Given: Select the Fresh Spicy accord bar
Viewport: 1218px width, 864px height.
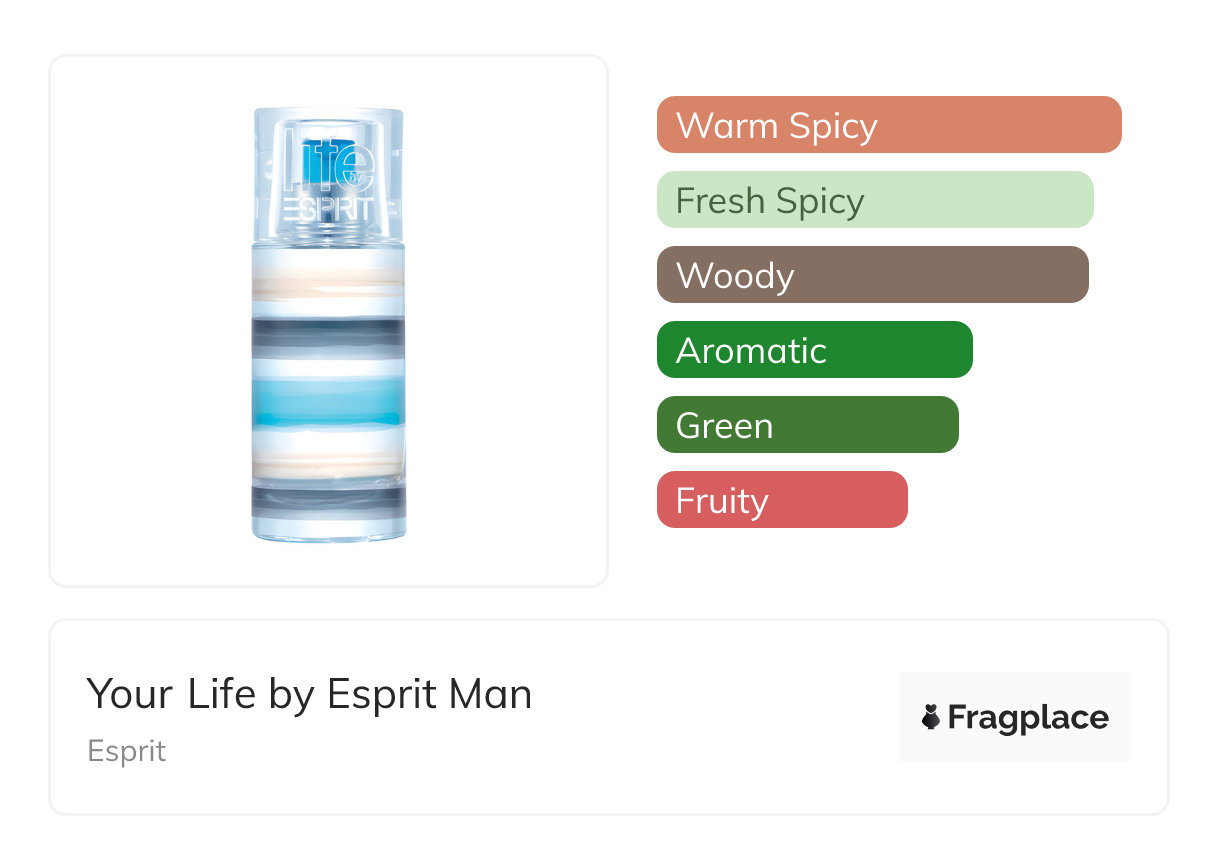Looking at the screenshot, I should pyautogui.click(x=874, y=200).
